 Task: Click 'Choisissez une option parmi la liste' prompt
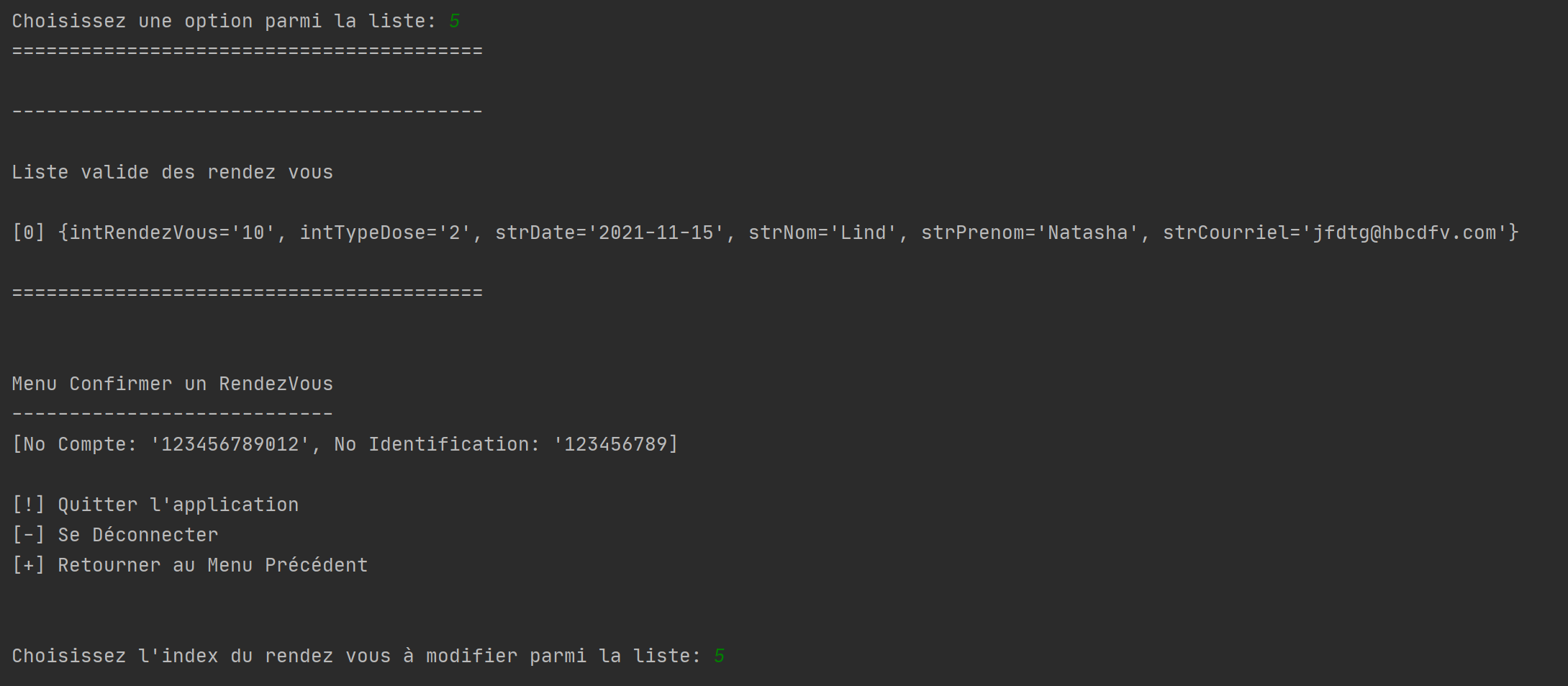pyautogui.click(x=225, y=22)
